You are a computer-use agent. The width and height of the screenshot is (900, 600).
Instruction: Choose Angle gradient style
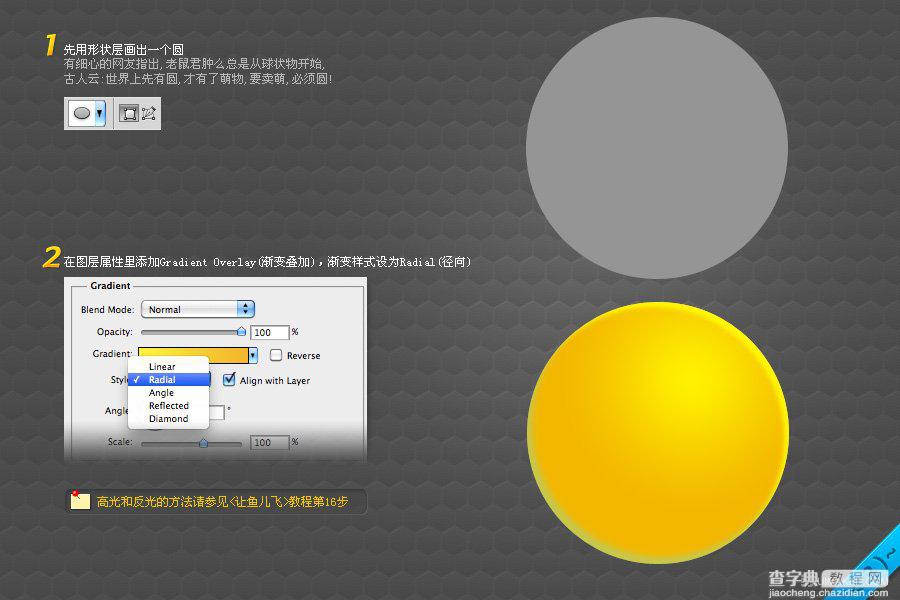(169, 393)
